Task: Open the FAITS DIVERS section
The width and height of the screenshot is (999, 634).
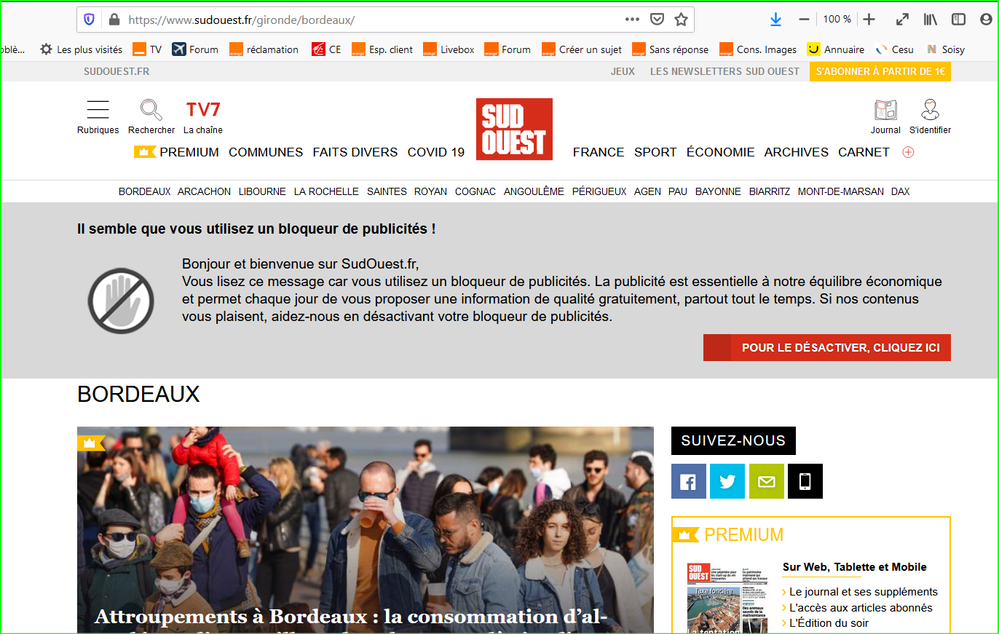Action: pos(355,152)
